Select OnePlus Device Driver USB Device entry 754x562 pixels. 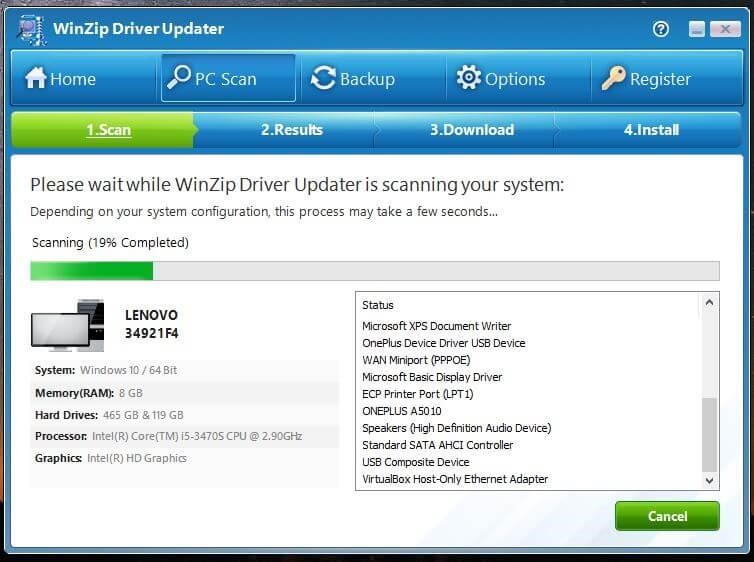[444, 343]
